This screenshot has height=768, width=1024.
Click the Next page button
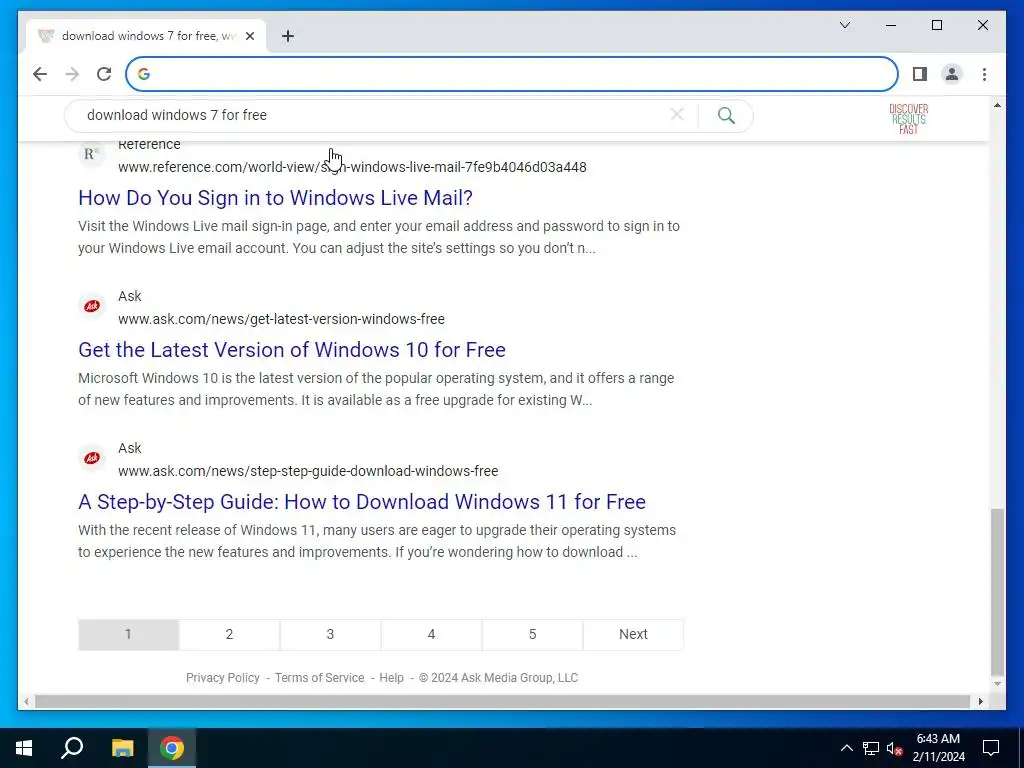pos(633,634)
